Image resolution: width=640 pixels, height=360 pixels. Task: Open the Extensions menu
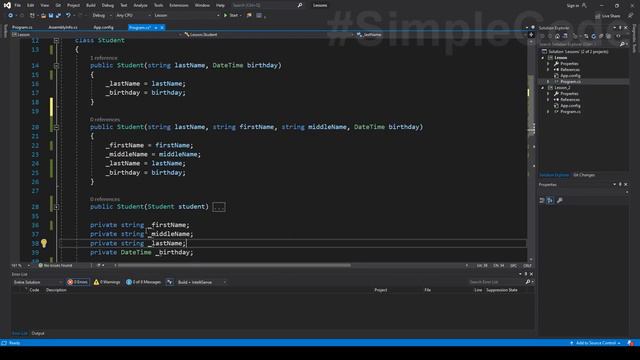(179, 5)
